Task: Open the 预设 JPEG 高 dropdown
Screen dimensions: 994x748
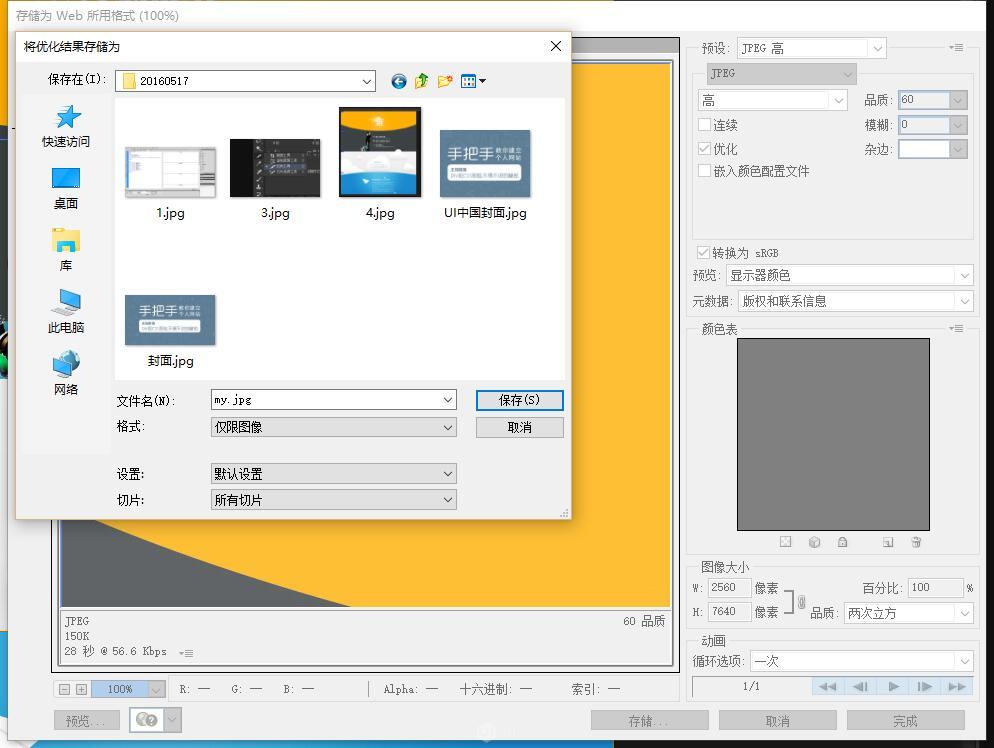Action: pyautogui.click(x=812, y=48)
